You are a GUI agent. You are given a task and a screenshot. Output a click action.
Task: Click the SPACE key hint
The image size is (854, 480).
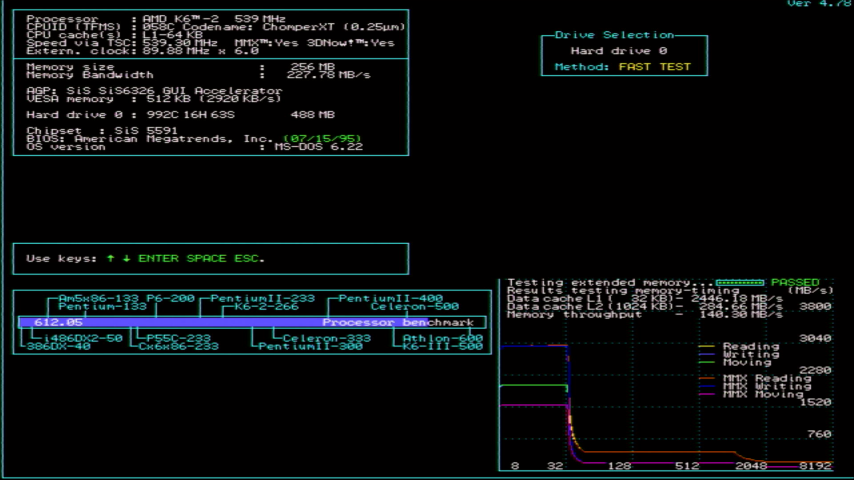click(x=206, y=258)
